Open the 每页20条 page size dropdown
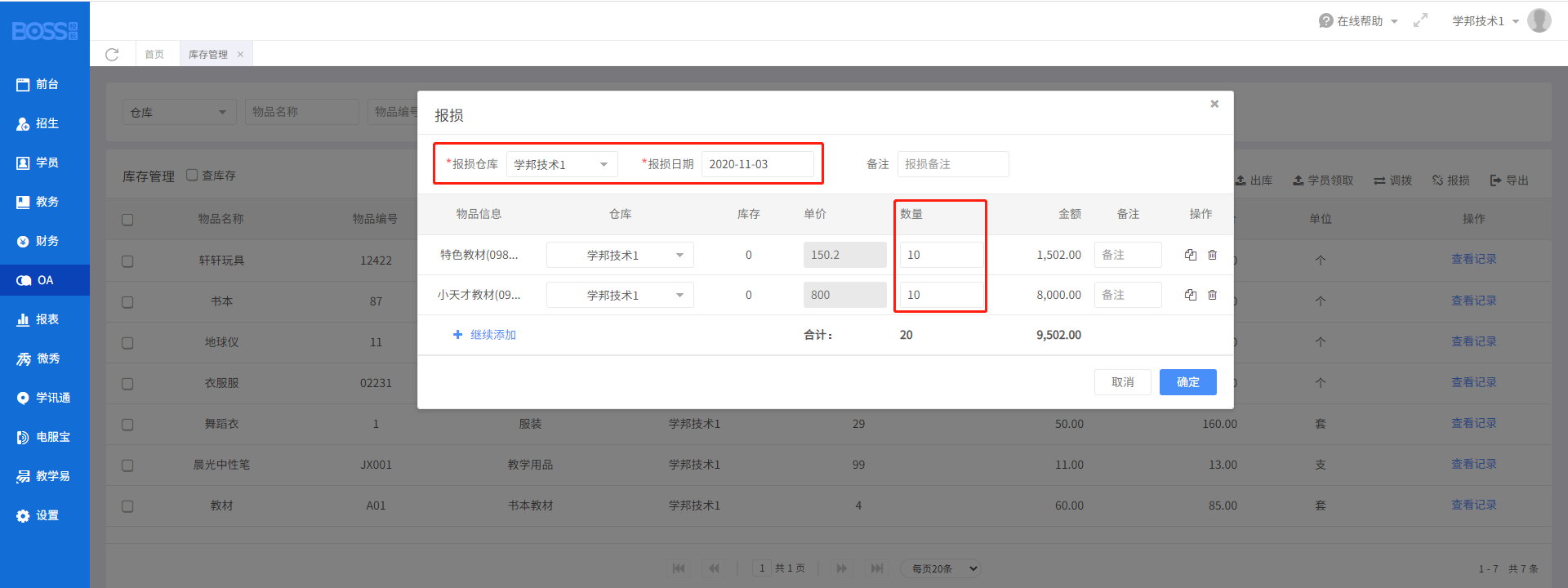This screenshot has height=588, width=1568. [942, 568]
